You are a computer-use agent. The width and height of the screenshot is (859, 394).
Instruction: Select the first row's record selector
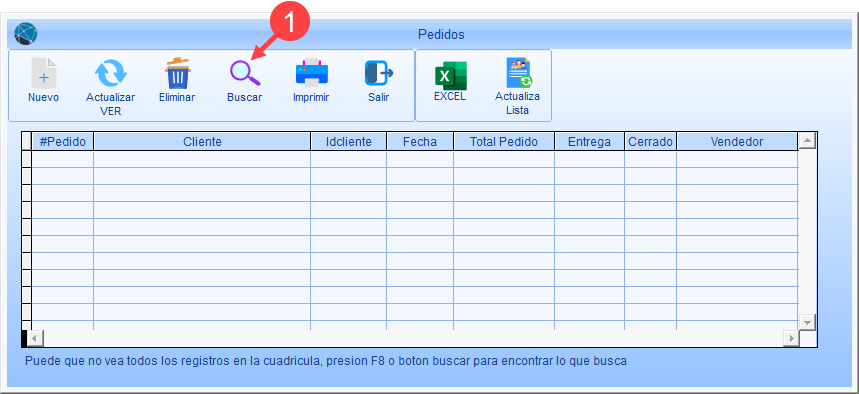click(26, 159)
